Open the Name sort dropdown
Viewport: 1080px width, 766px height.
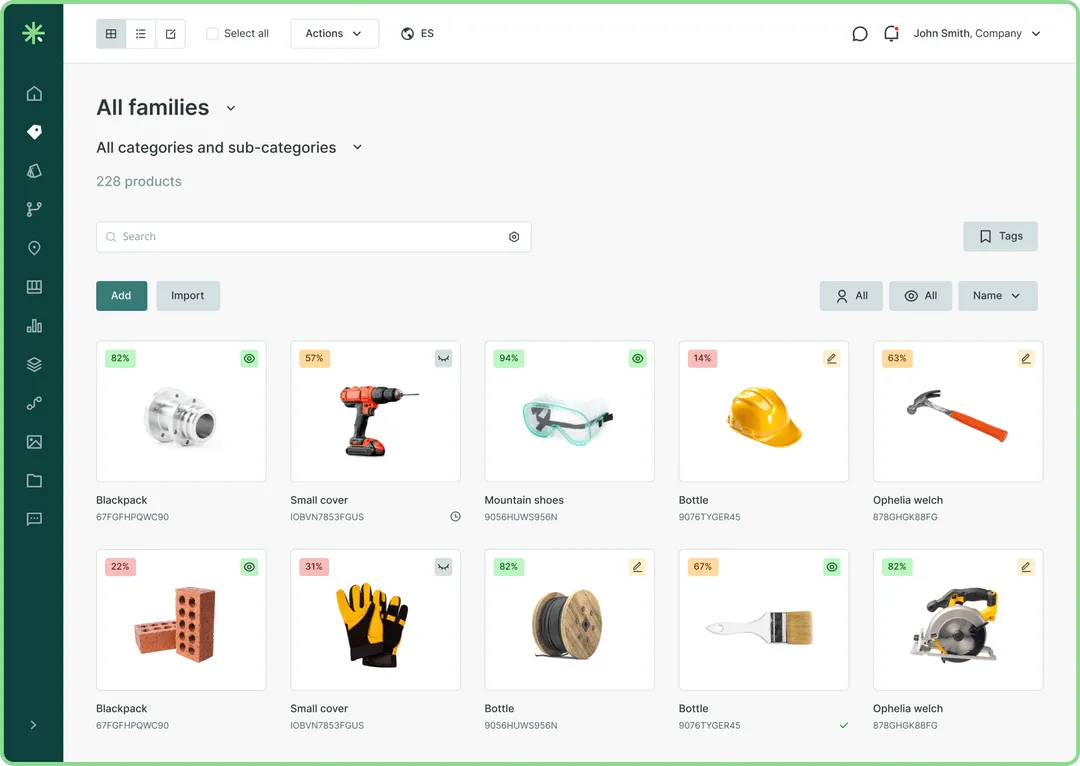click(997, 296)
